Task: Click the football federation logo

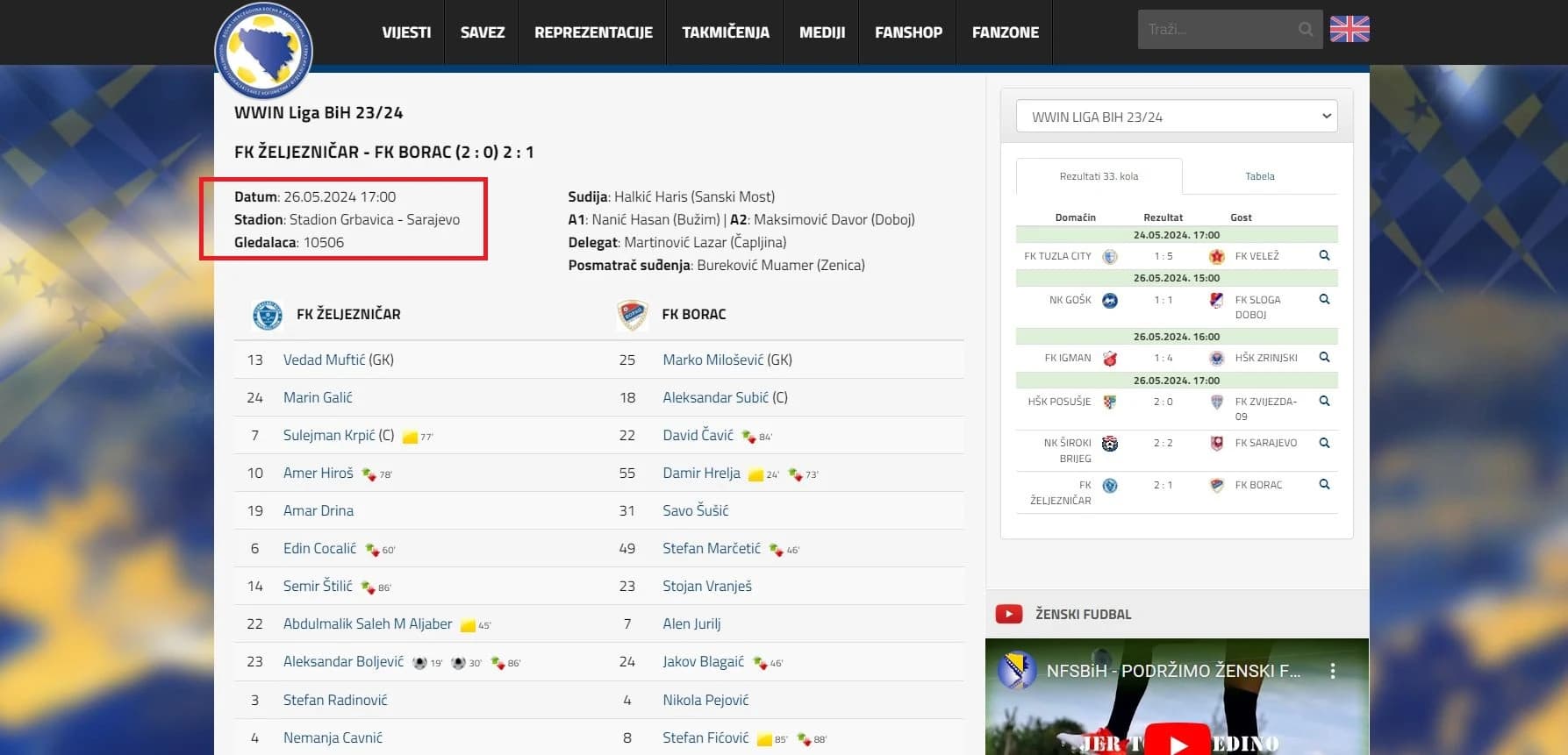Action: 263,50
